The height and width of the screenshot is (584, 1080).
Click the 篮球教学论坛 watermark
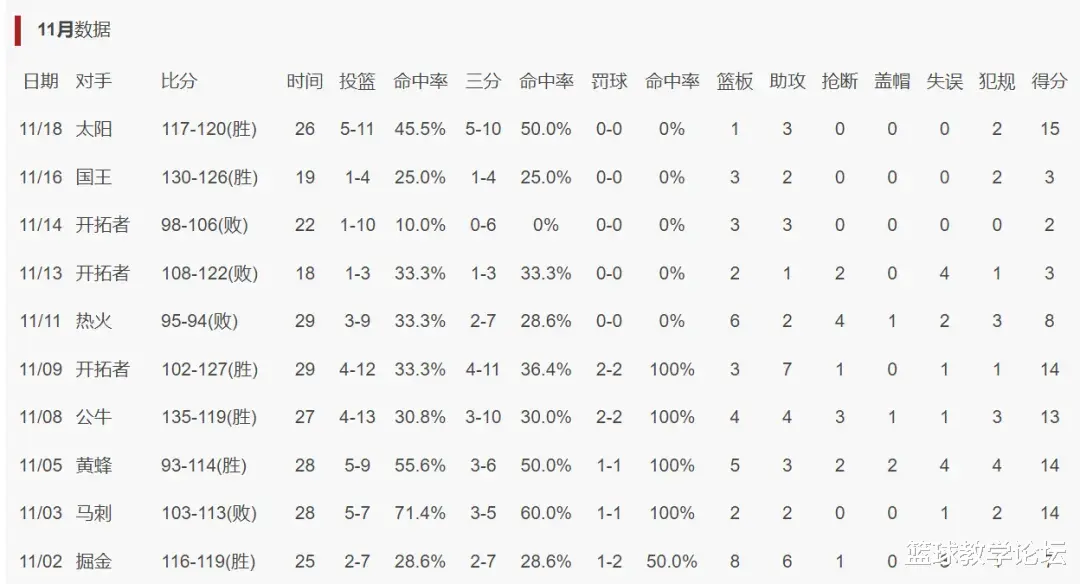985,553
